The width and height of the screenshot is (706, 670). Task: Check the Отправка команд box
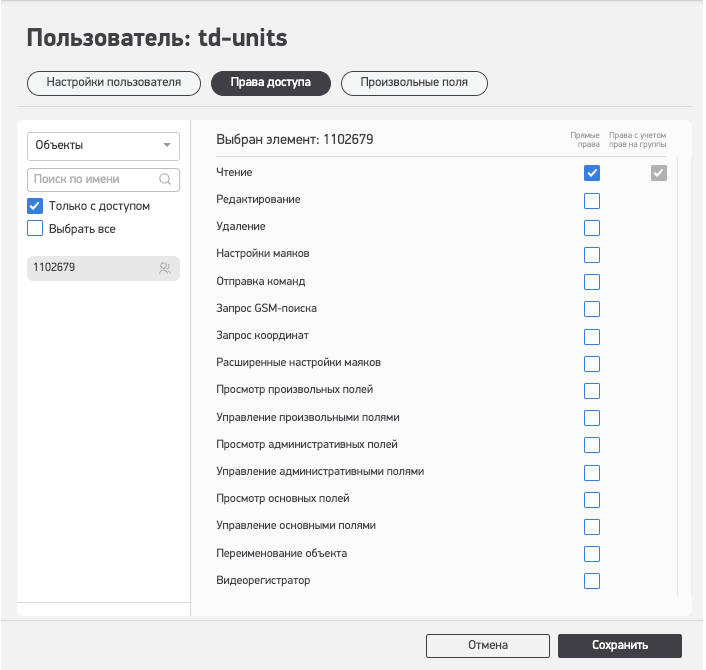tap(592, 282)
